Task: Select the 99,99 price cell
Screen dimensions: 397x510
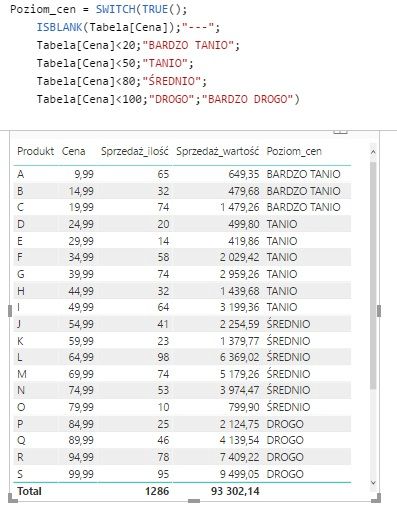Action: tap(81, 474)
